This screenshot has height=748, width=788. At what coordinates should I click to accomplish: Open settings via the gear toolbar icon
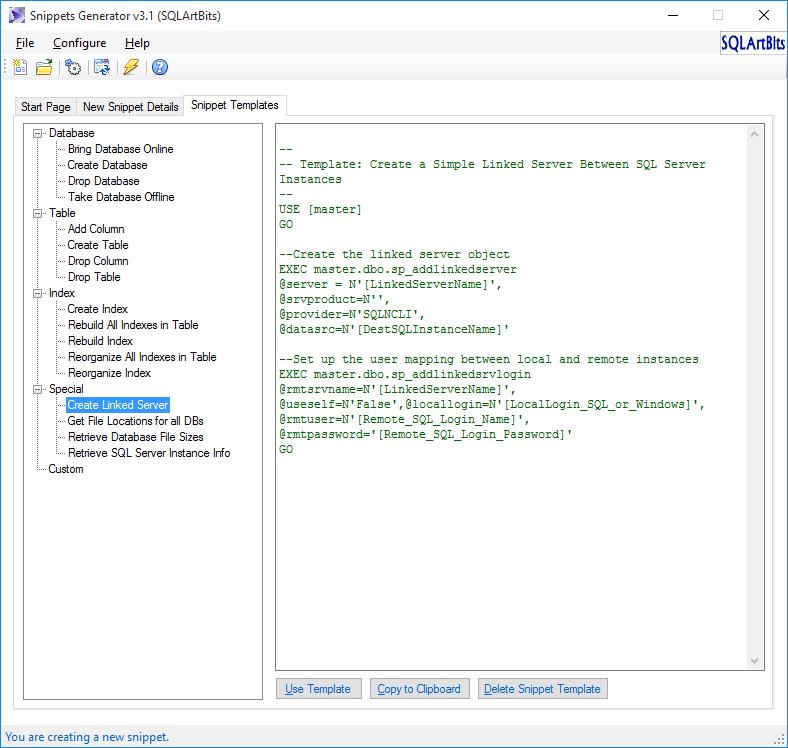click(73, 67)
